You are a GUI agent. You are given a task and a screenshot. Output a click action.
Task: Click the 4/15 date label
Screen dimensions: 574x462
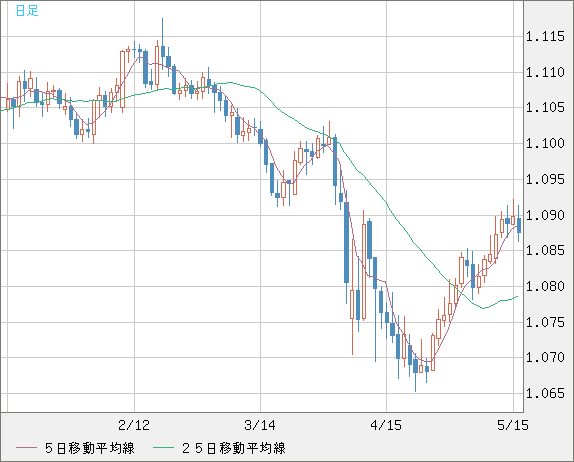coord(386,425)
